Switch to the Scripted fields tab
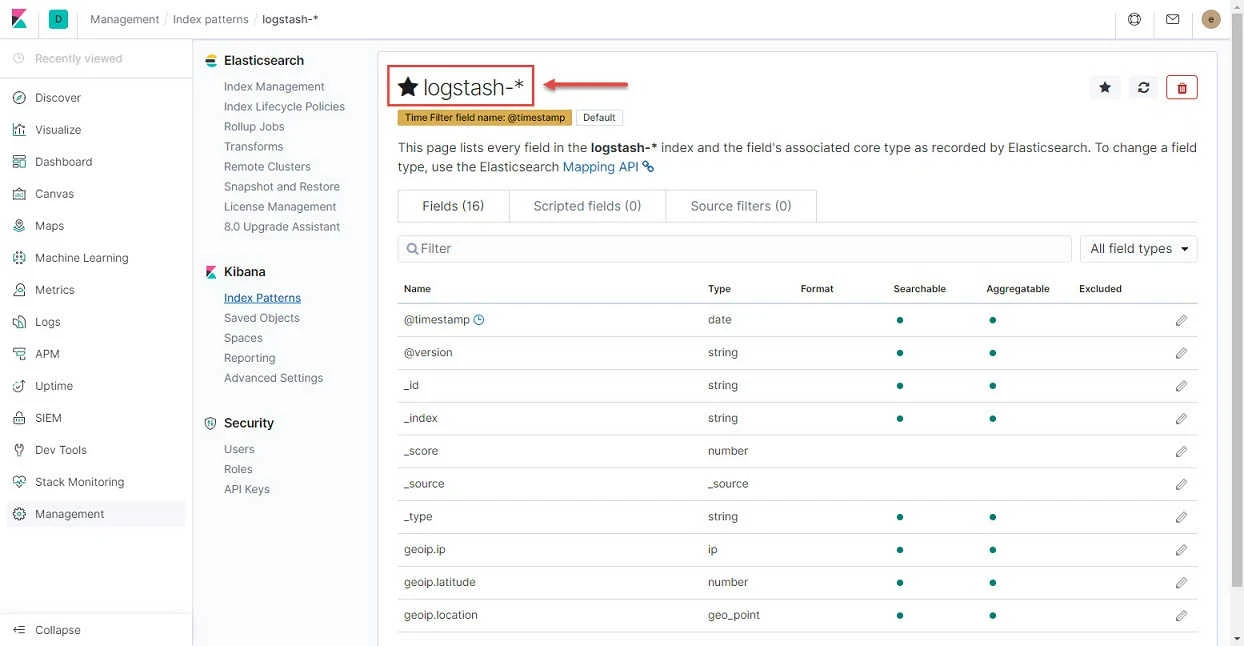 pos(586,205)
